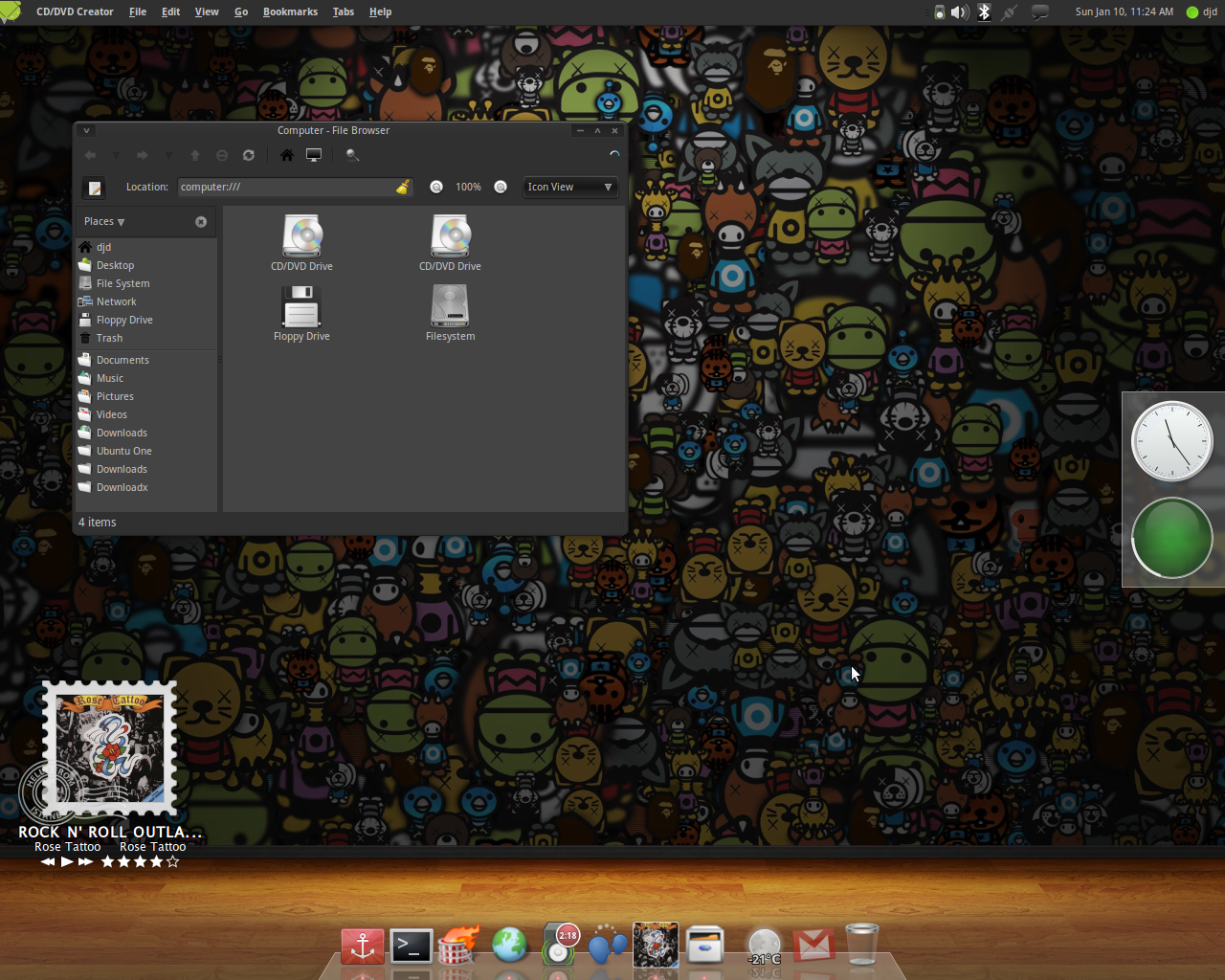Stop loading the current location
Viewport: 1225px width, 980px height.
[x=222, y=155]
